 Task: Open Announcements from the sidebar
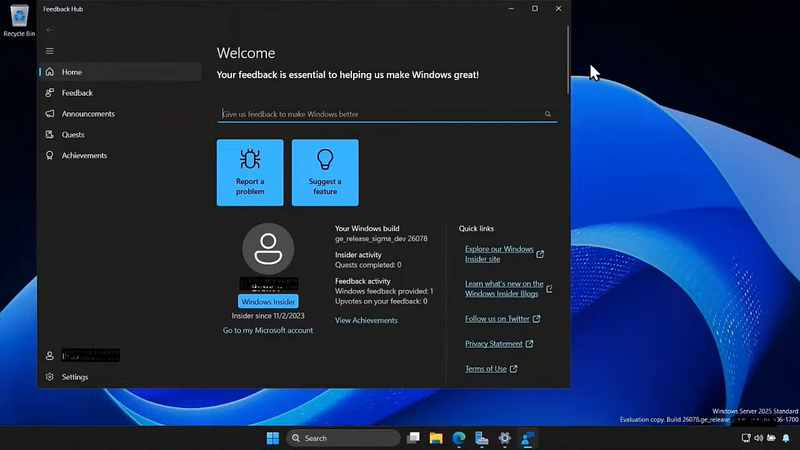(88, 114)
